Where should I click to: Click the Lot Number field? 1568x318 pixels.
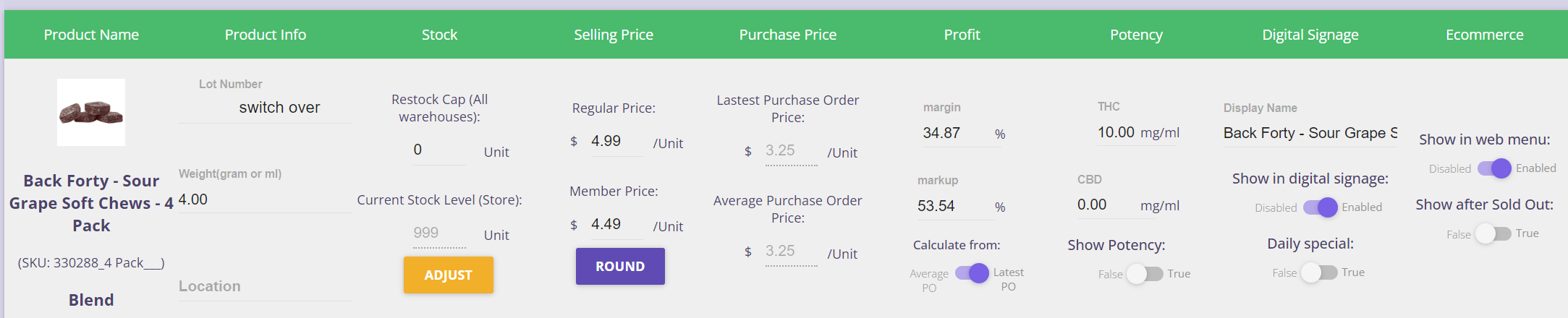(x=266, y=108)
